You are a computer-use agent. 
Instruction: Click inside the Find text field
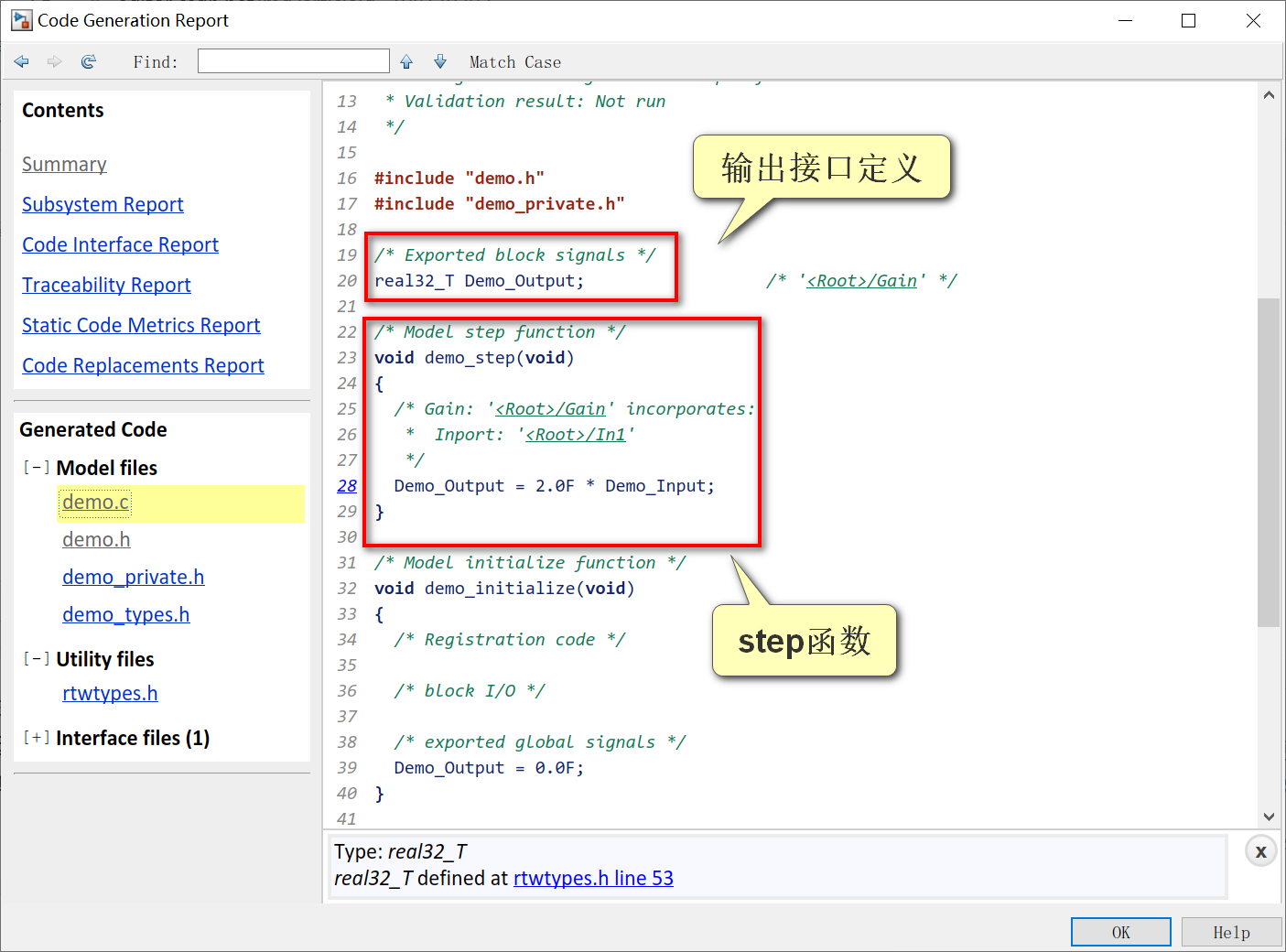(x=294, y=61)
